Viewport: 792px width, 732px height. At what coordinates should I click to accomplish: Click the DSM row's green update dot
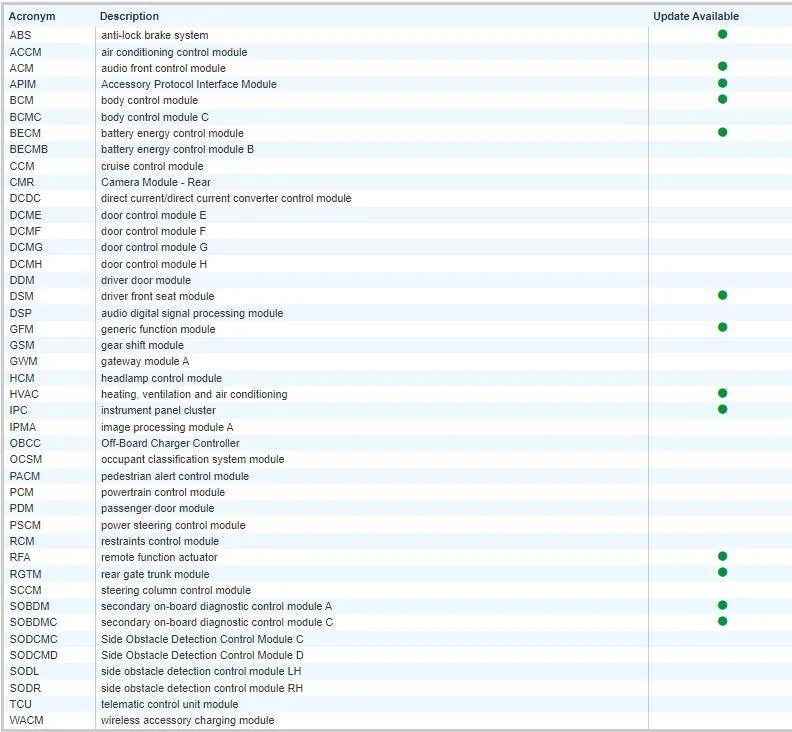(x=722, y=295)
